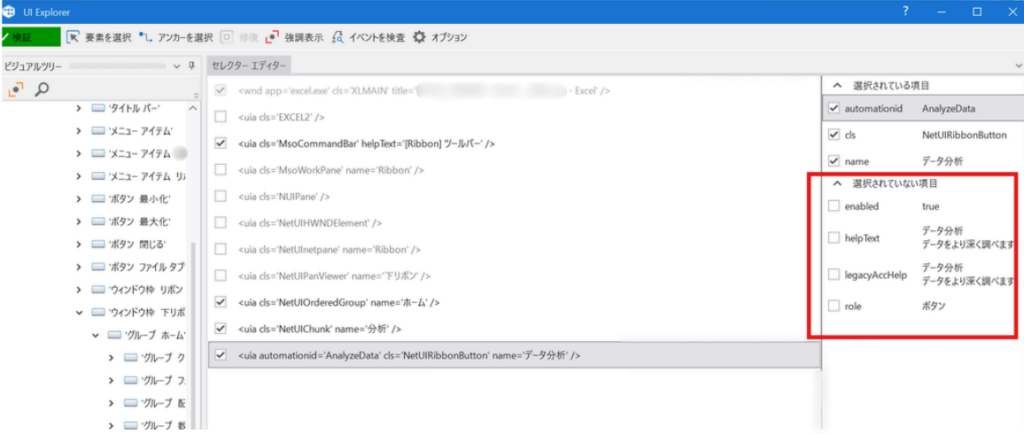The height and width of the screenshot is (434, 1024).
Task: Click the green 検証 validate button
Action: (x=31, y=37)
